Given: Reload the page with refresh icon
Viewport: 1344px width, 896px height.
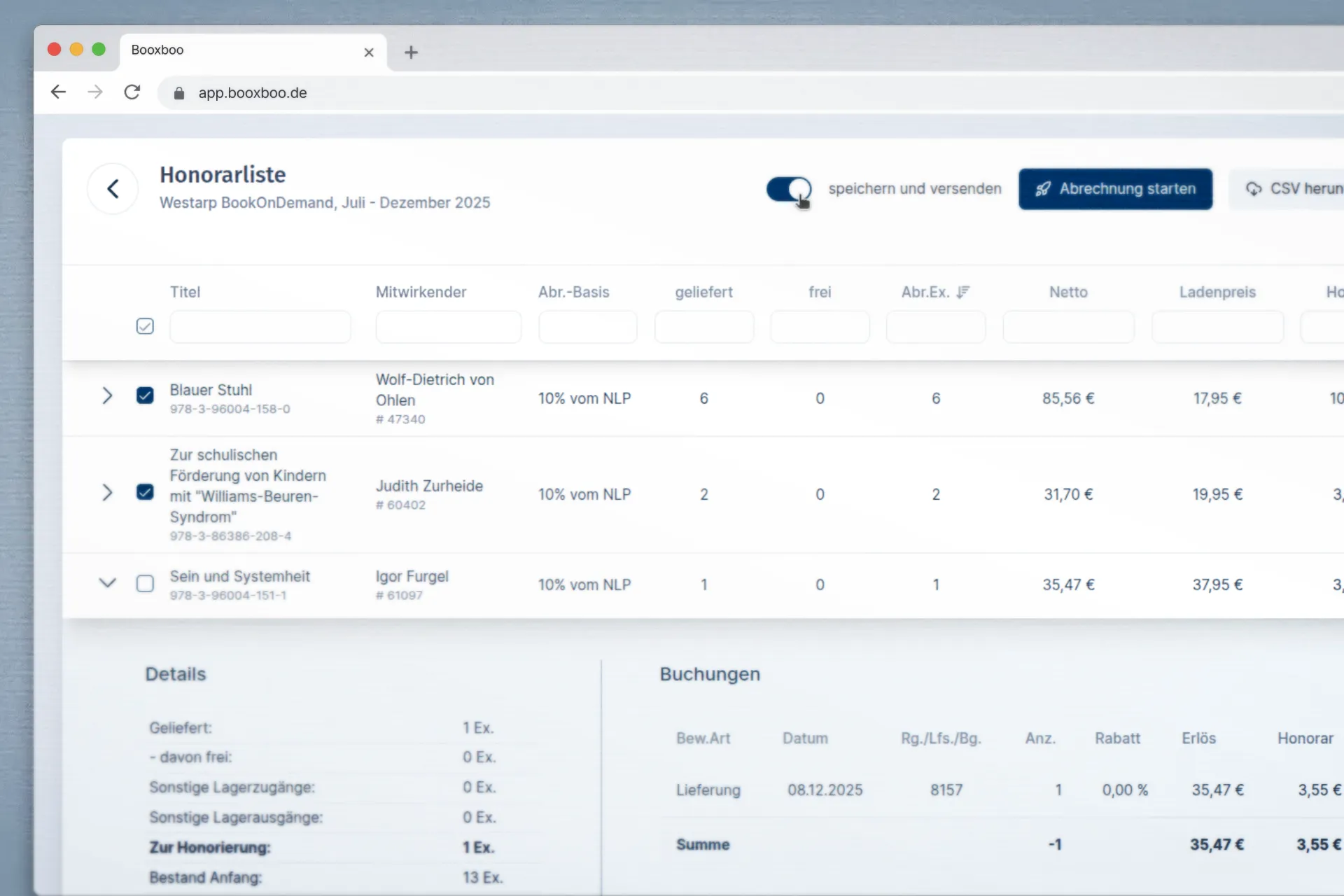Looking at the screenshot, I should pos(132,92).
